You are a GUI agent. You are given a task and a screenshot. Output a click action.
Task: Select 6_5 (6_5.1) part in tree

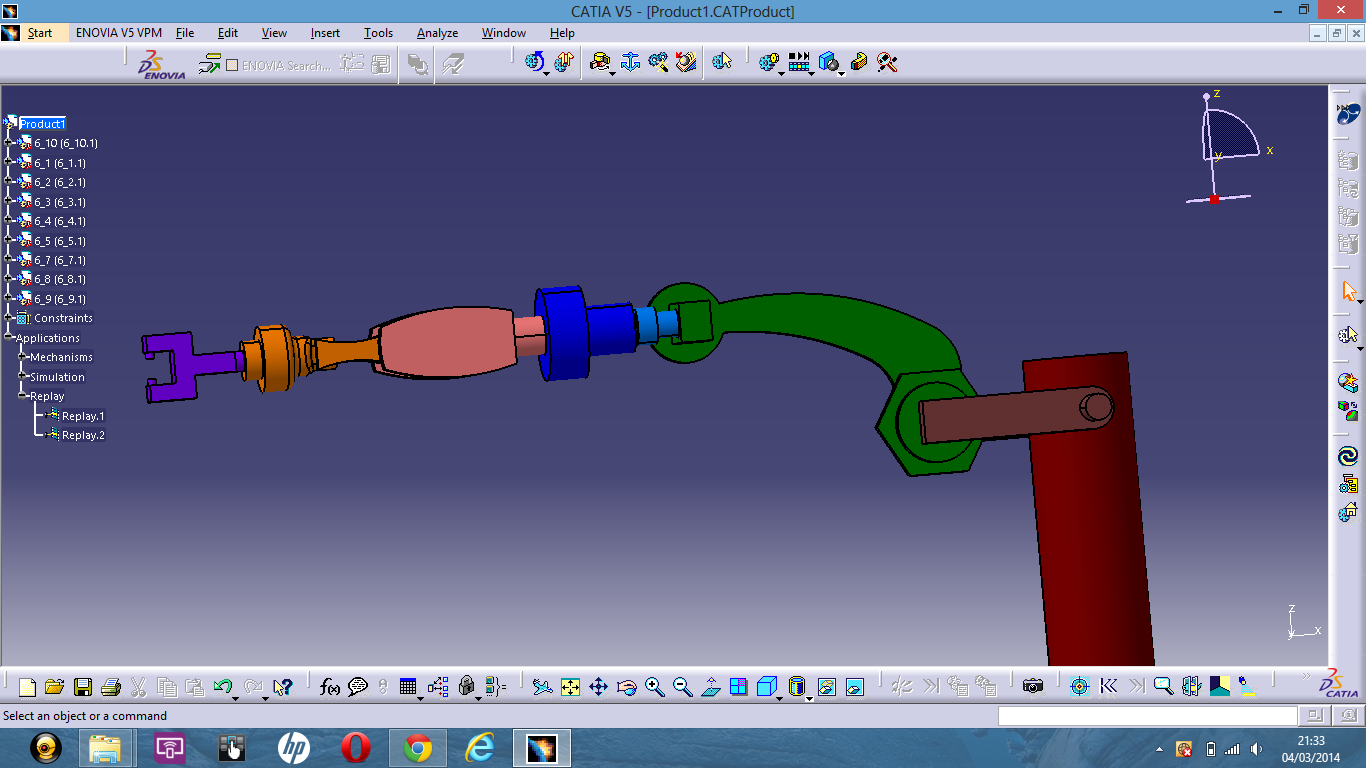[60, 241]
